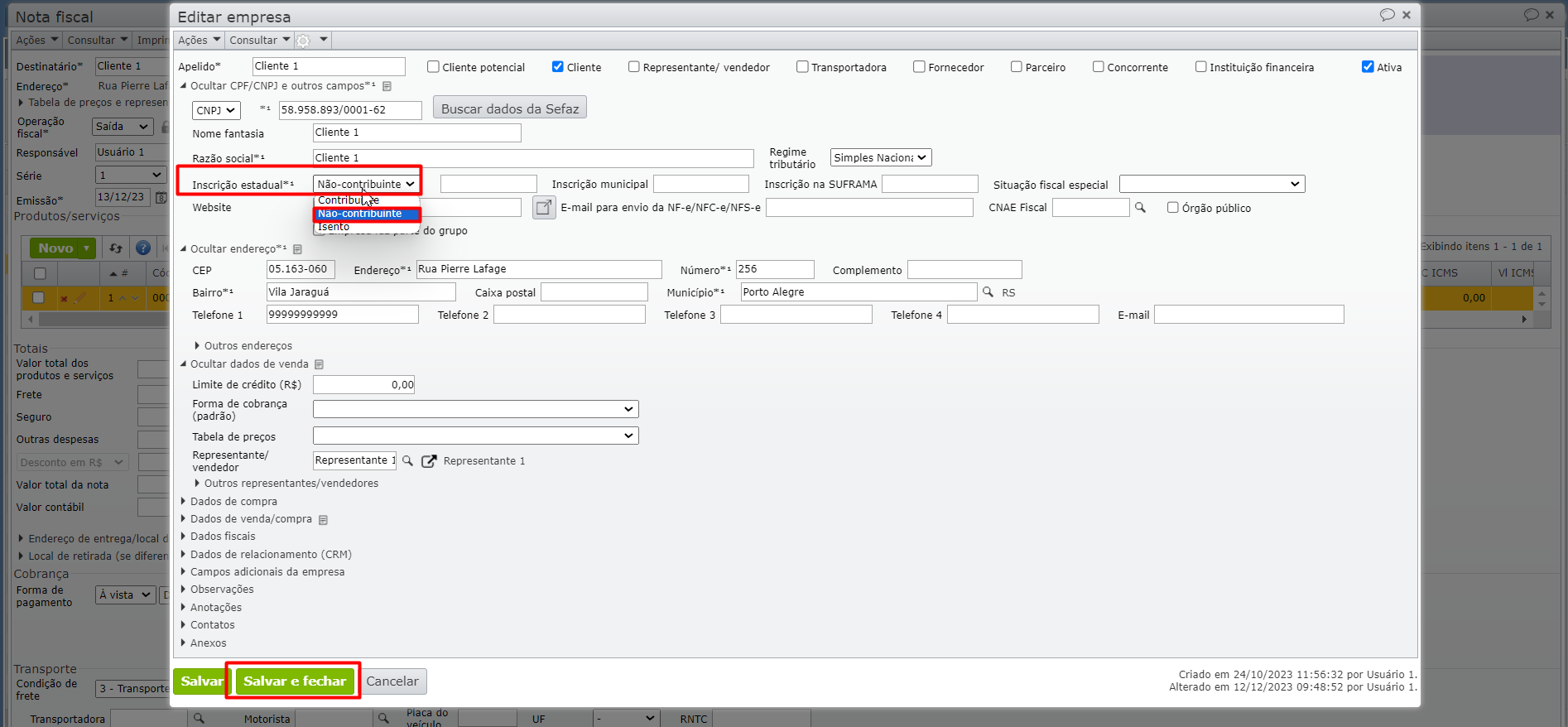Viewport: 1568px width, 727px height.
Task: Move Nota fiscal item row 1 down
Action: coord(134,298)
